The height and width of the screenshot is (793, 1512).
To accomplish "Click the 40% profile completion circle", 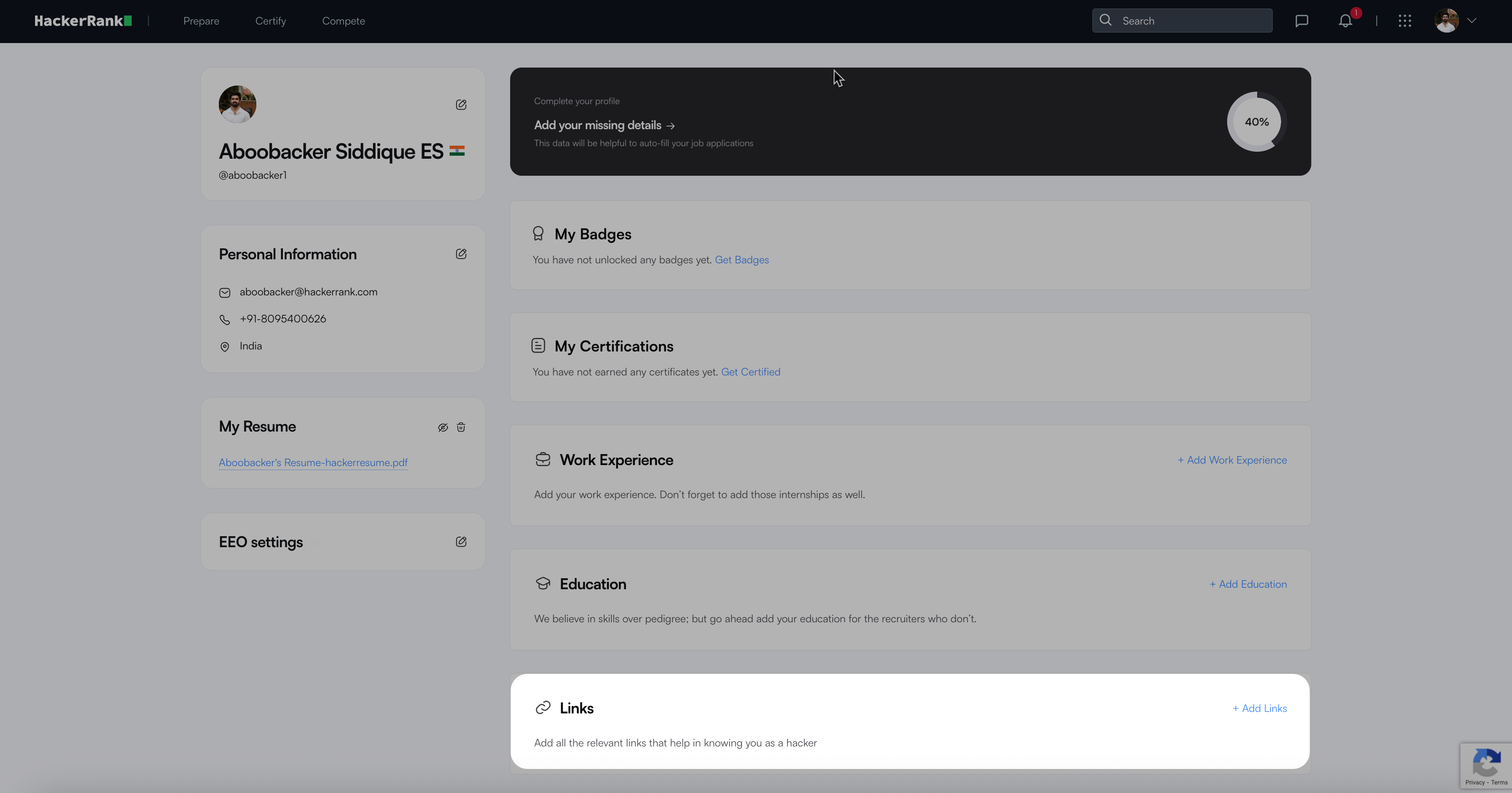I will (1256, 122).
